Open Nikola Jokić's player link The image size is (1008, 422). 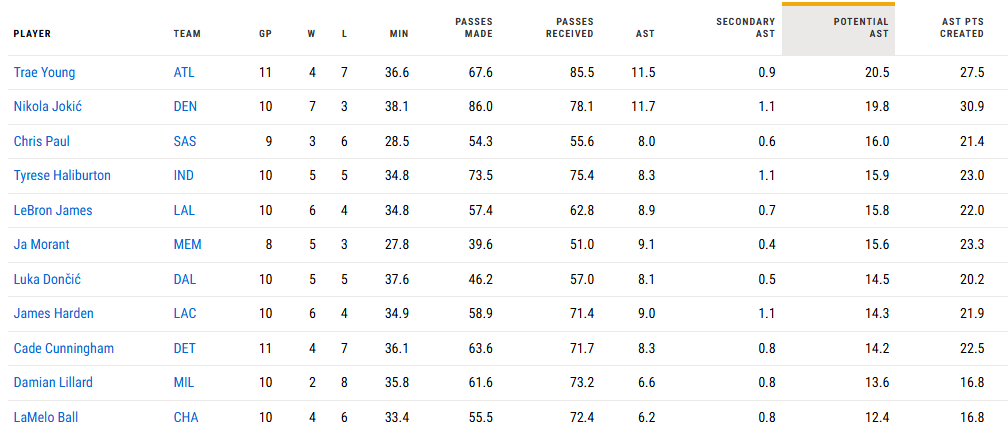[x=48, y=107]
